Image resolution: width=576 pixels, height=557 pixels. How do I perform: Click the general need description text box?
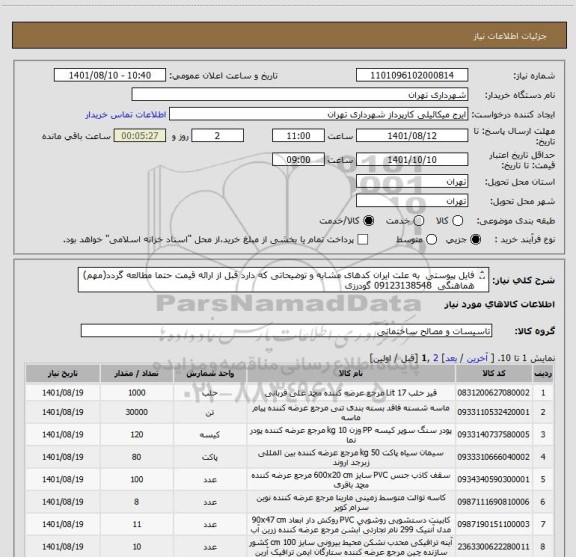(x=283, y=280)
